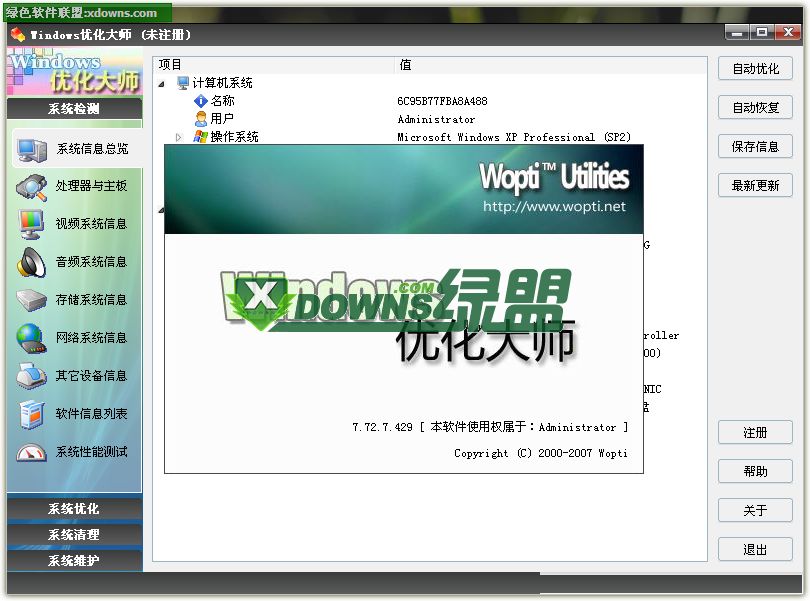
Task: Click Microsoft Windows XP Professional value
Action: [x=514, y=137]
